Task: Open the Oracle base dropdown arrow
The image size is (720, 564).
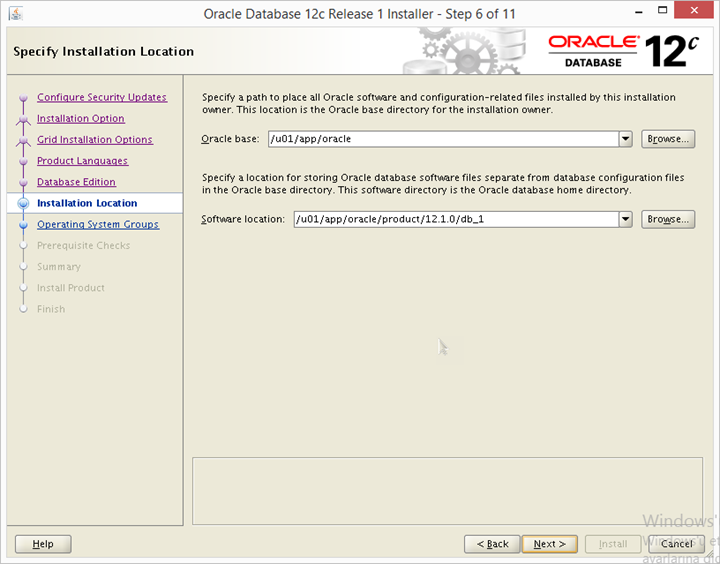Action: [x=625, y=139]
